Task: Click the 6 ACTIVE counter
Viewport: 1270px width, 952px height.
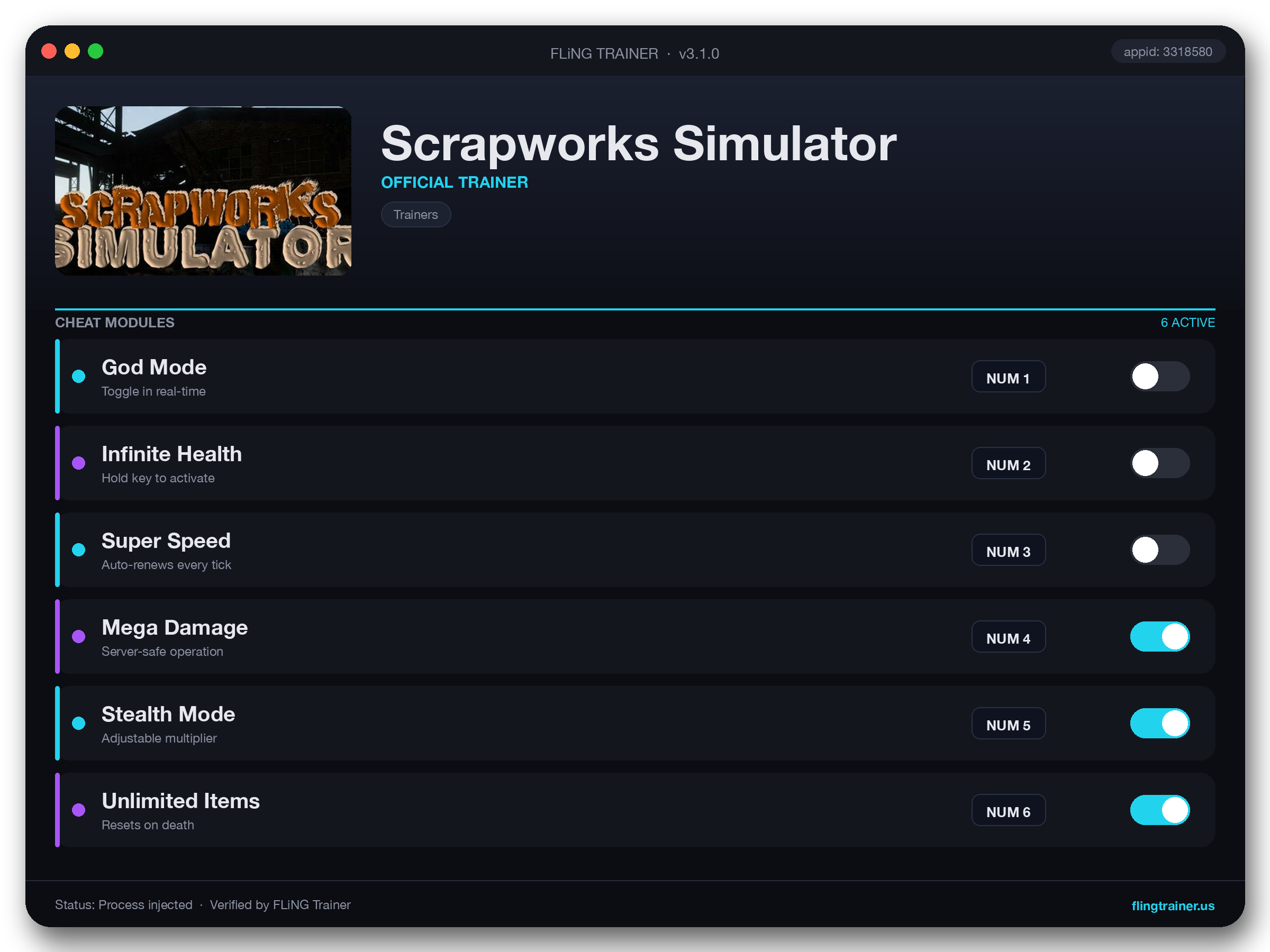Action: pos(1187,323)
